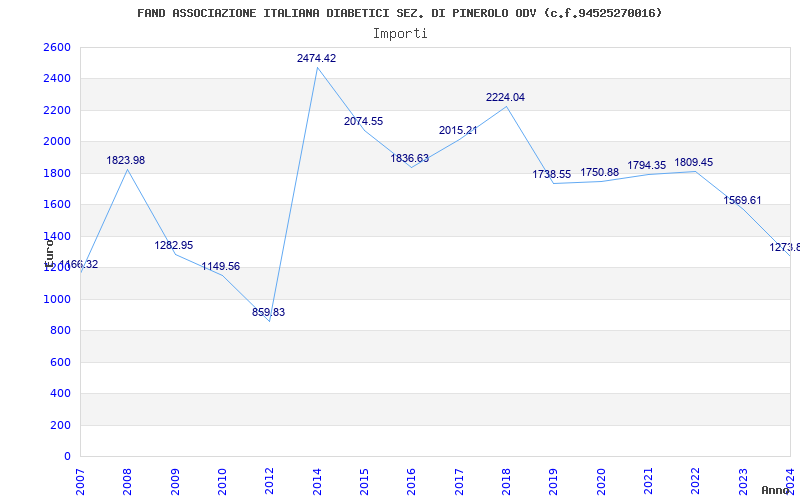800x500 pixels.
Task: Select the 1823.98 data label
Action: pos(126,160)
